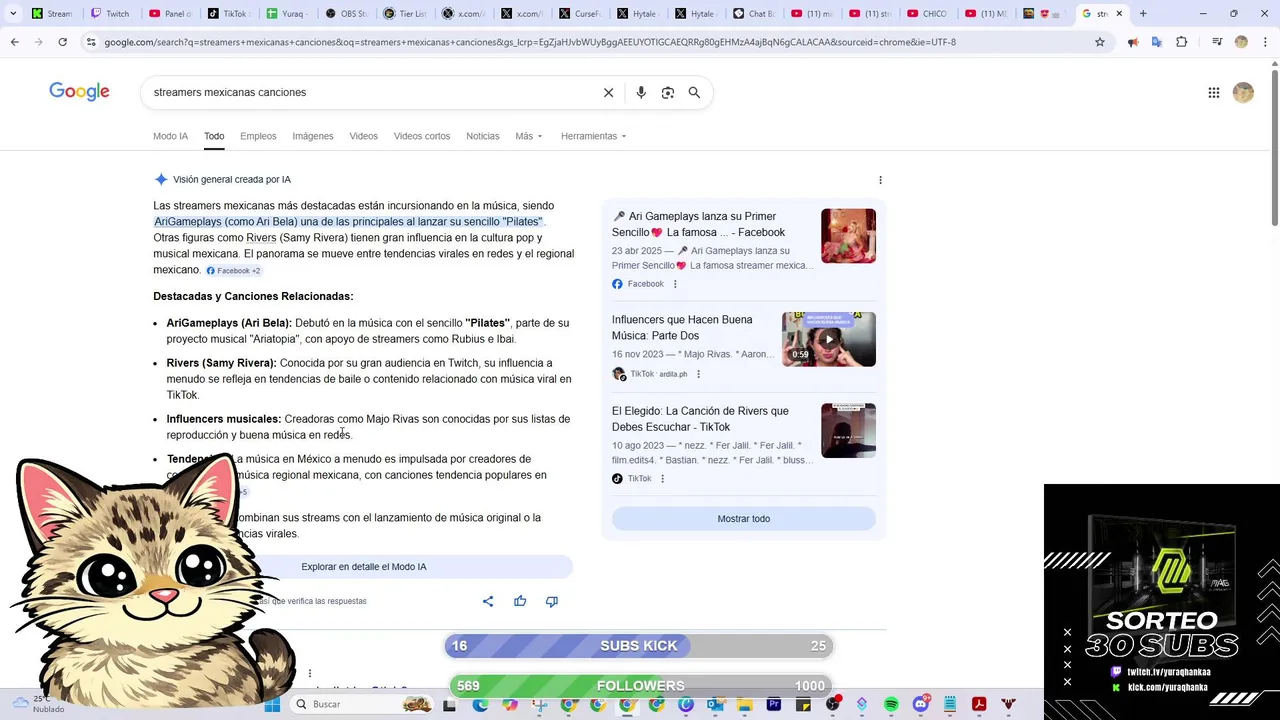Screen dimensions: 1280x720
Task: Switch to the Videos cortos tab
Action: tap(422, 136)
